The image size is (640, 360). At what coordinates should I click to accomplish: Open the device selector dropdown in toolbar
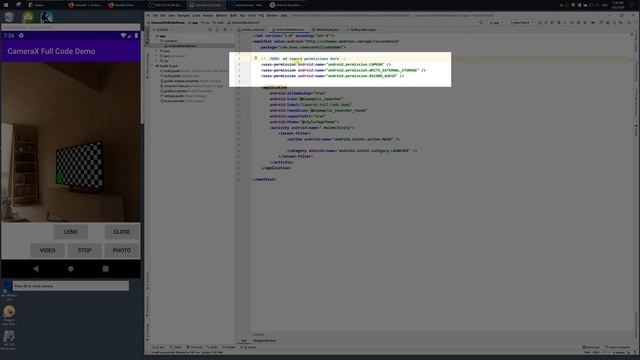coord(522,22)
